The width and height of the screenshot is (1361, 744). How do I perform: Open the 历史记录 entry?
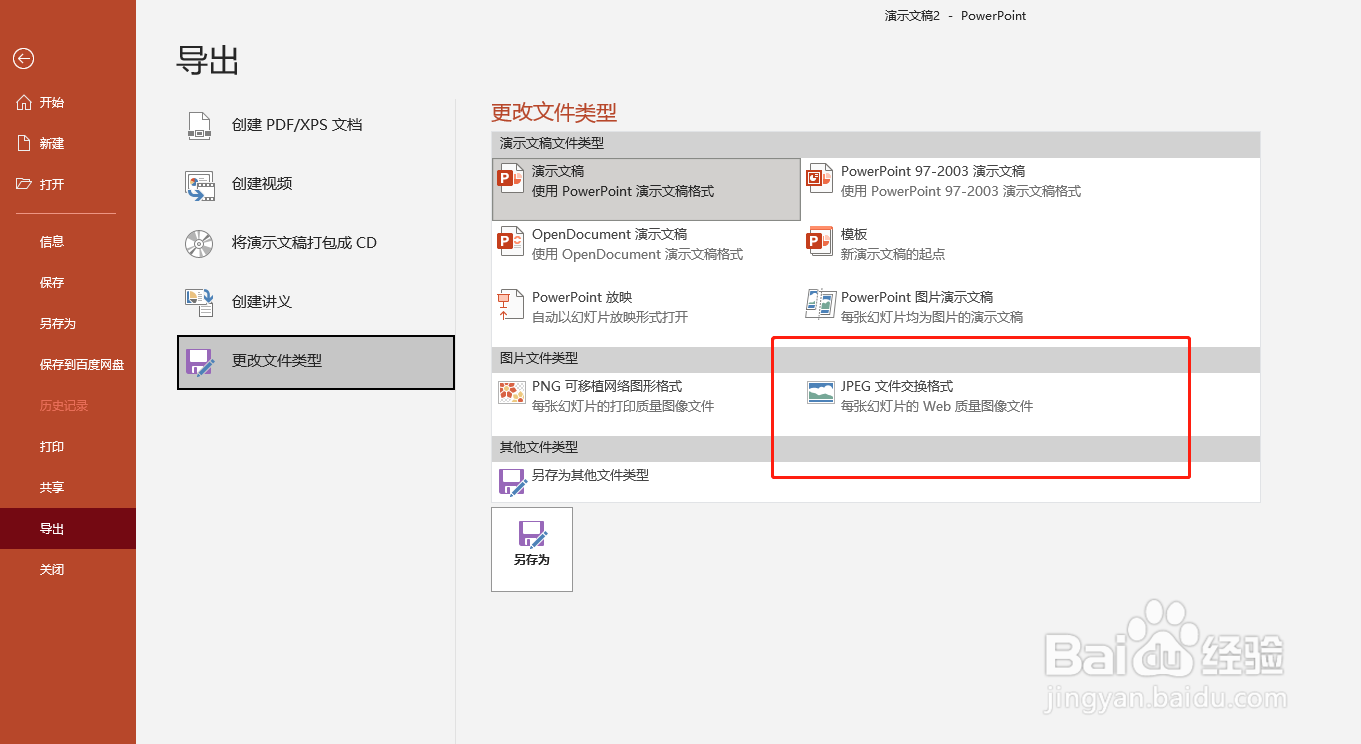point(68,405)
